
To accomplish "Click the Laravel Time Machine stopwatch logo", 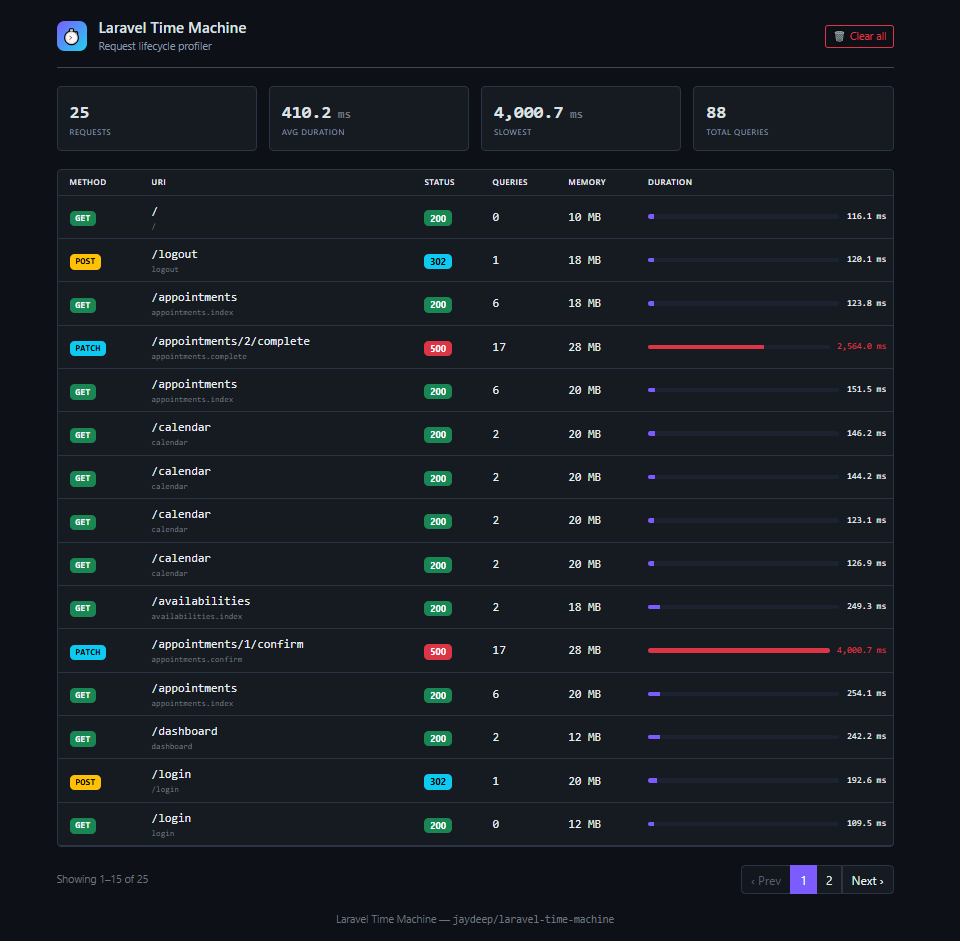I will pos(72,36).
